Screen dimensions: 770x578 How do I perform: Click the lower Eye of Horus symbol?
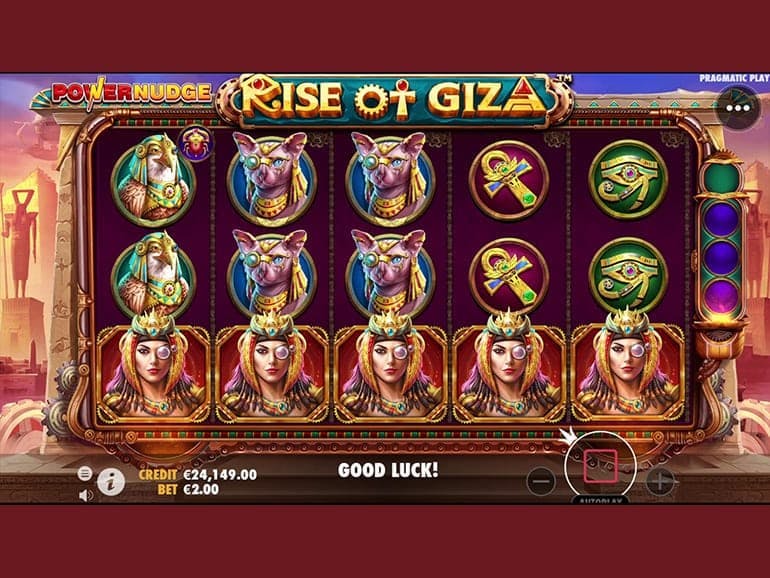point(628,276)
